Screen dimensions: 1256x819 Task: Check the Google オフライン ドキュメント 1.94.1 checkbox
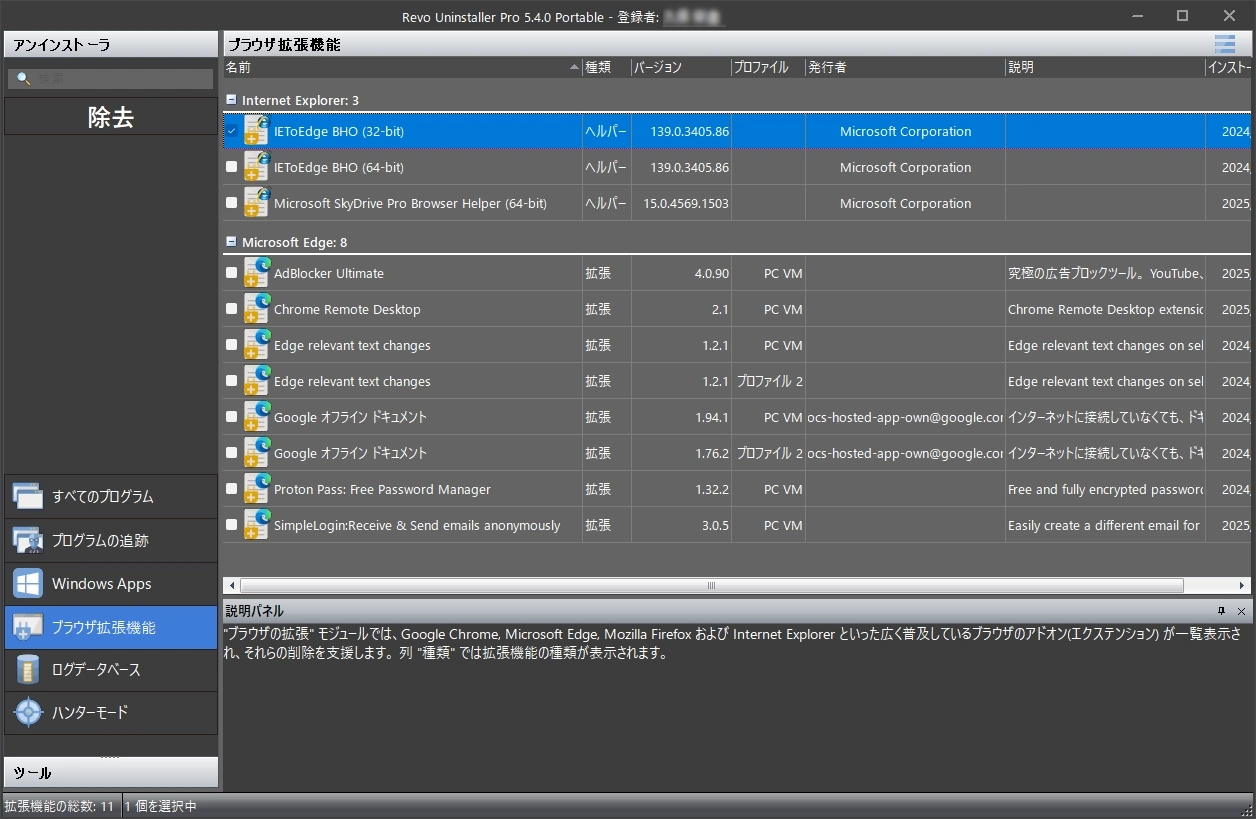(232, 417)
